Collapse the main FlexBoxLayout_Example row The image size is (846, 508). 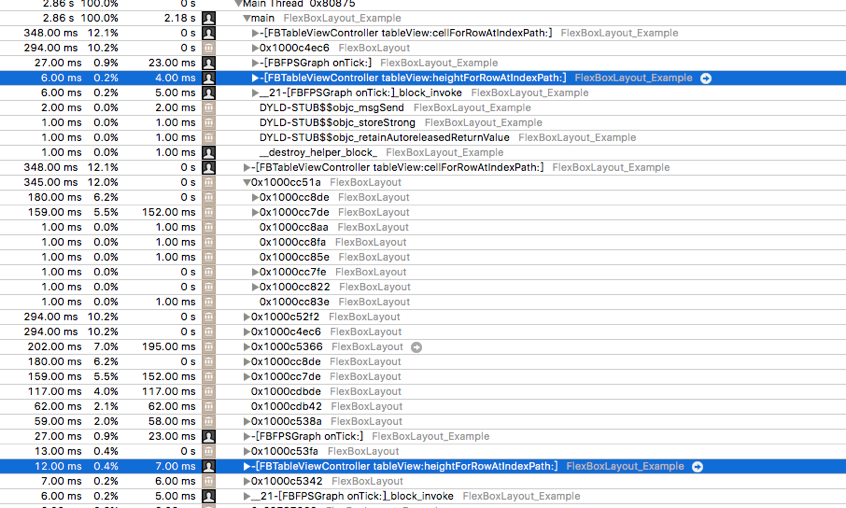(247, 18)
